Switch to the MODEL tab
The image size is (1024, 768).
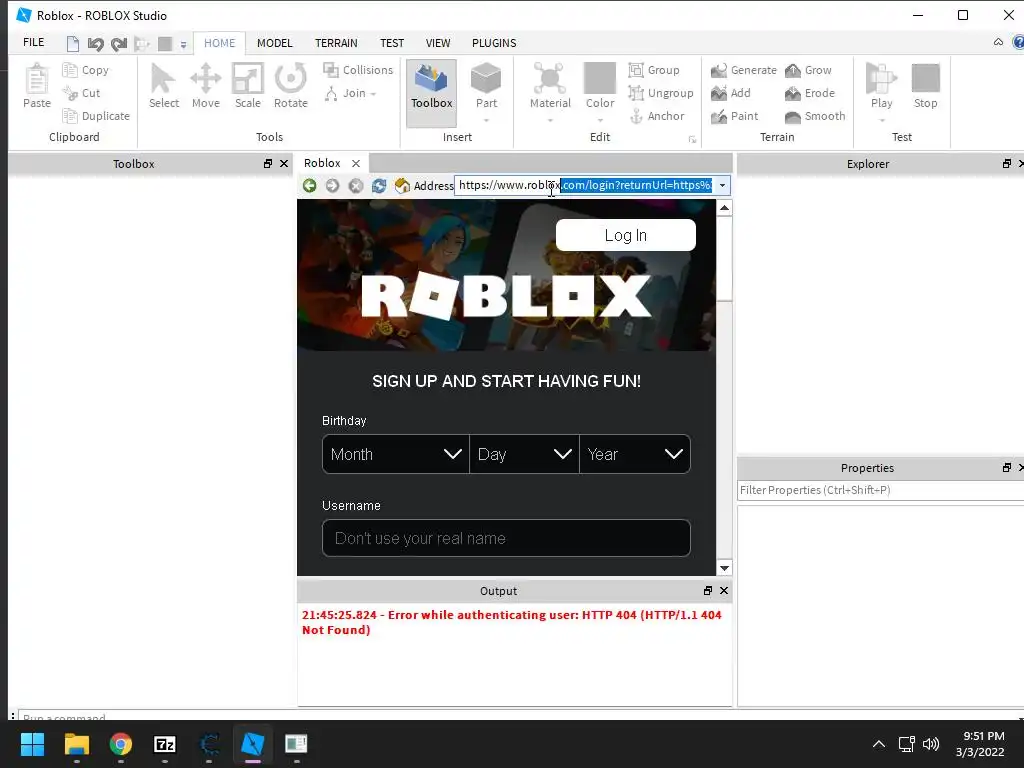[274, 43]
